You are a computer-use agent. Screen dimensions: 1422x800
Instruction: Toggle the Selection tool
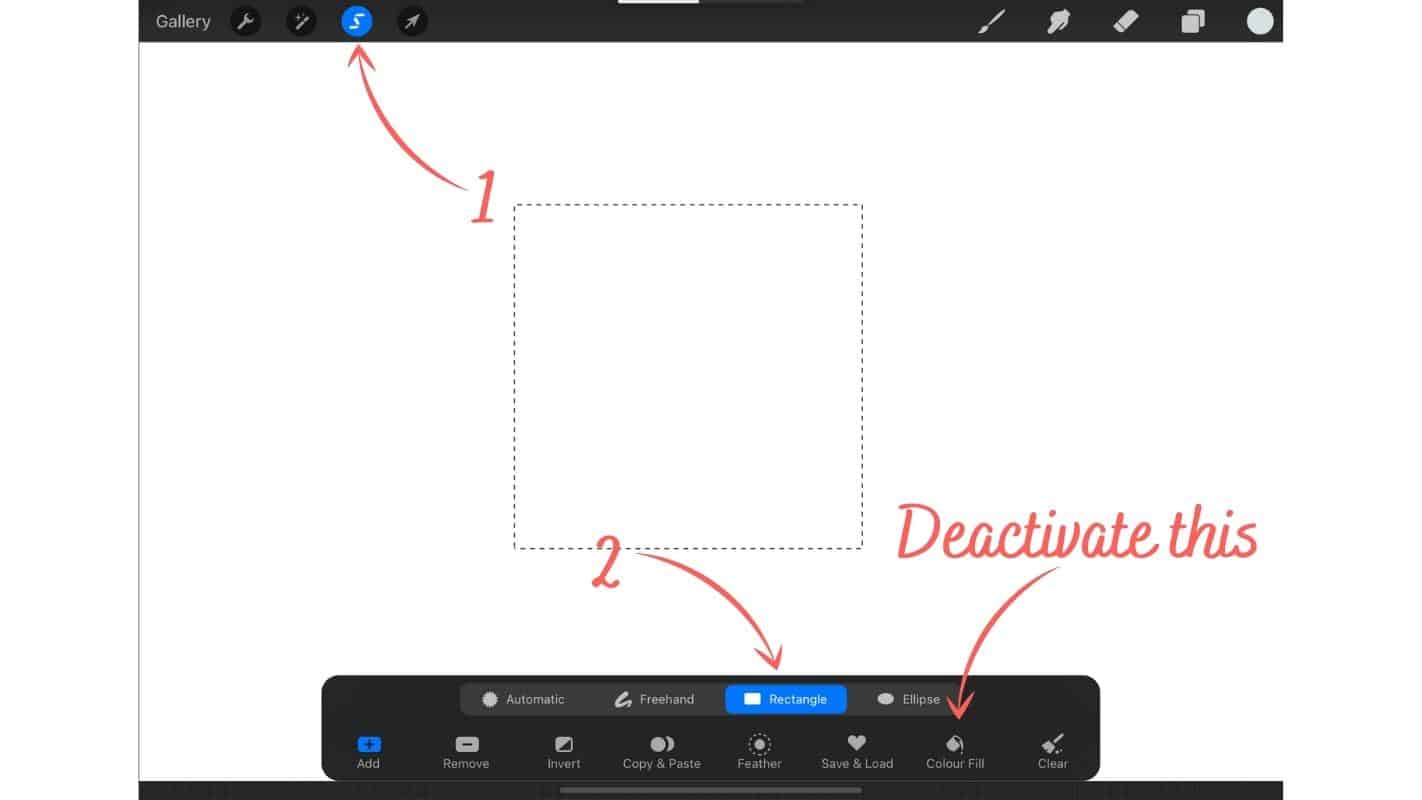(357, 21)
